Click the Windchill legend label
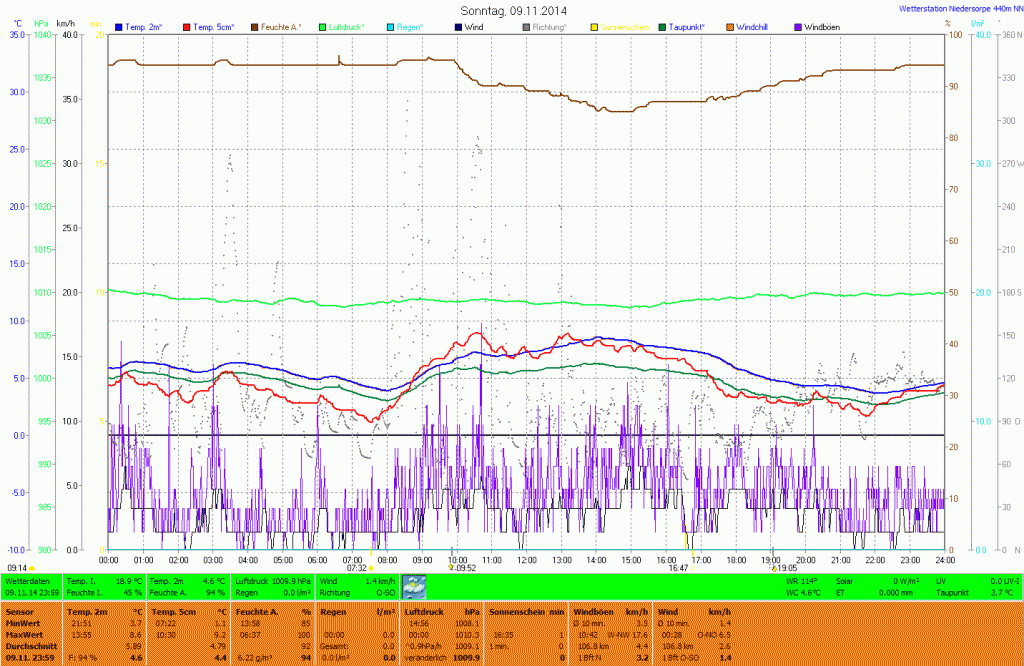 coord(752,26)
